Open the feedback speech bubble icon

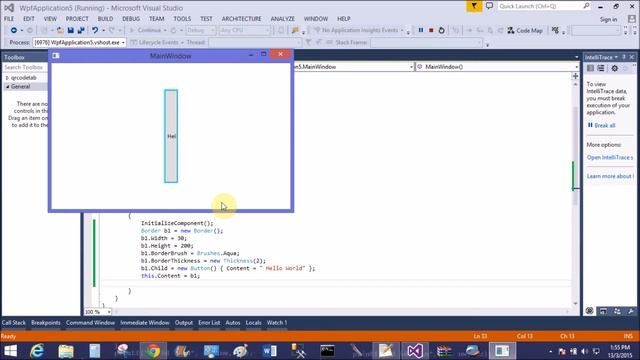point(489,6)
